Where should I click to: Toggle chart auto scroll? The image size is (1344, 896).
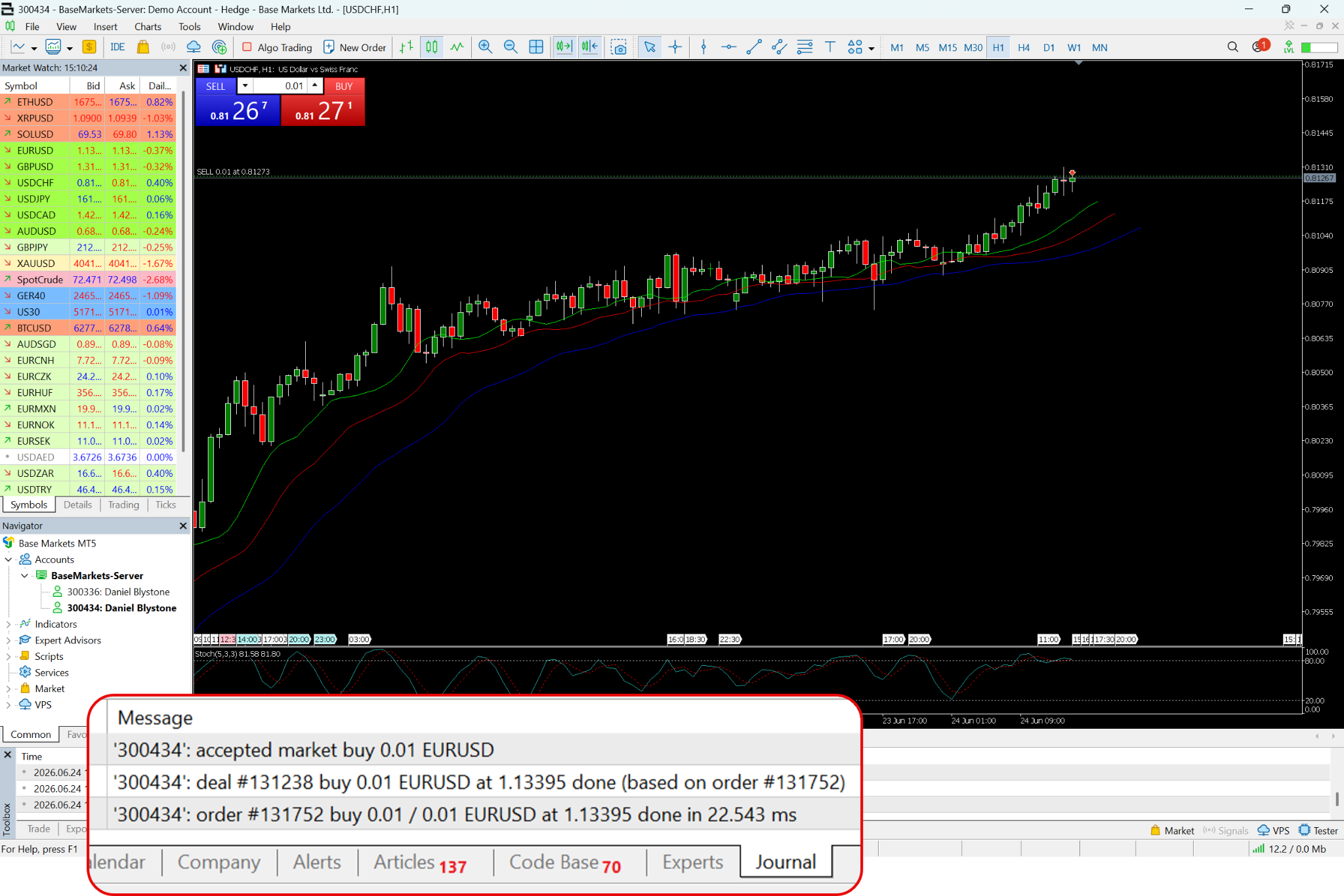564,47
